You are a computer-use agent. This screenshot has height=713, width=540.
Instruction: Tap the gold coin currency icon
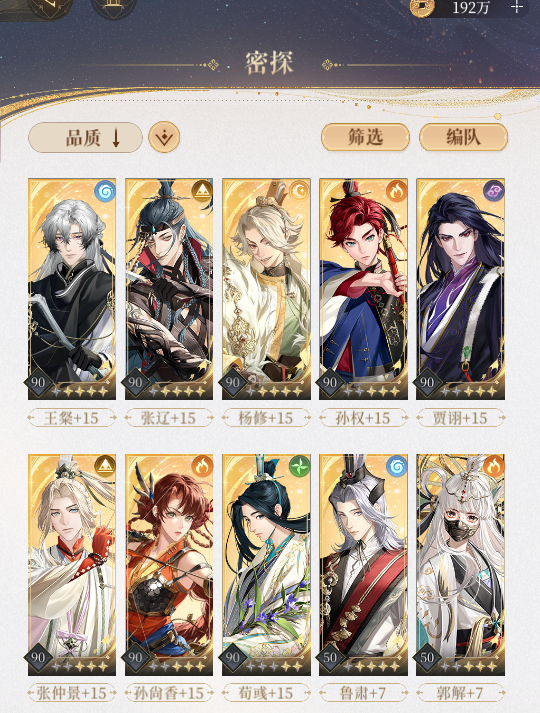tap(422, 7)
